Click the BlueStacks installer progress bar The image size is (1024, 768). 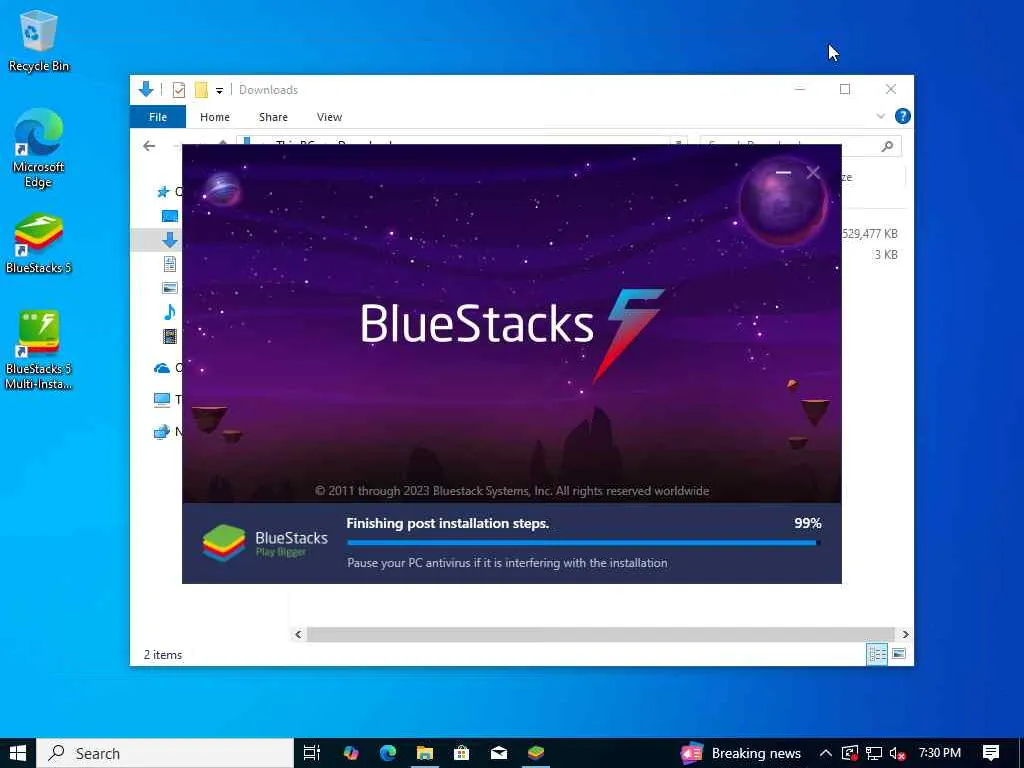(x=583, y=543)
